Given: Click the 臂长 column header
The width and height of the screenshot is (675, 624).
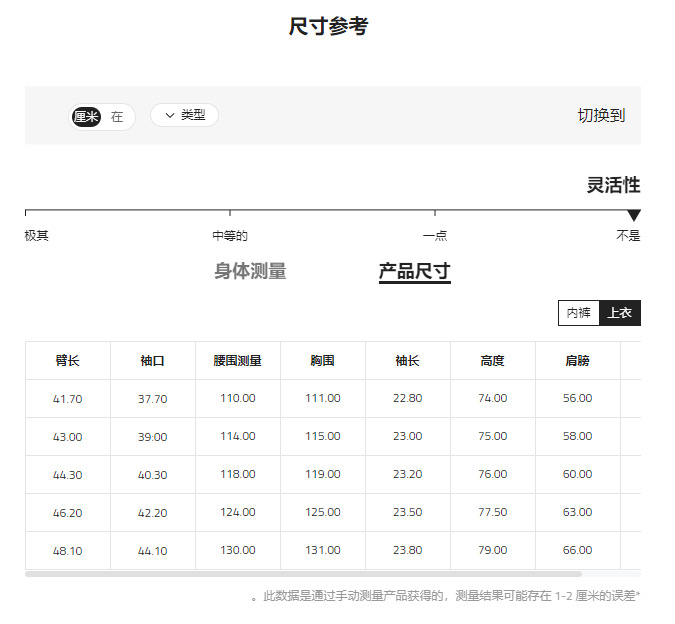Looking at the screenshot, I should (68, 361).
